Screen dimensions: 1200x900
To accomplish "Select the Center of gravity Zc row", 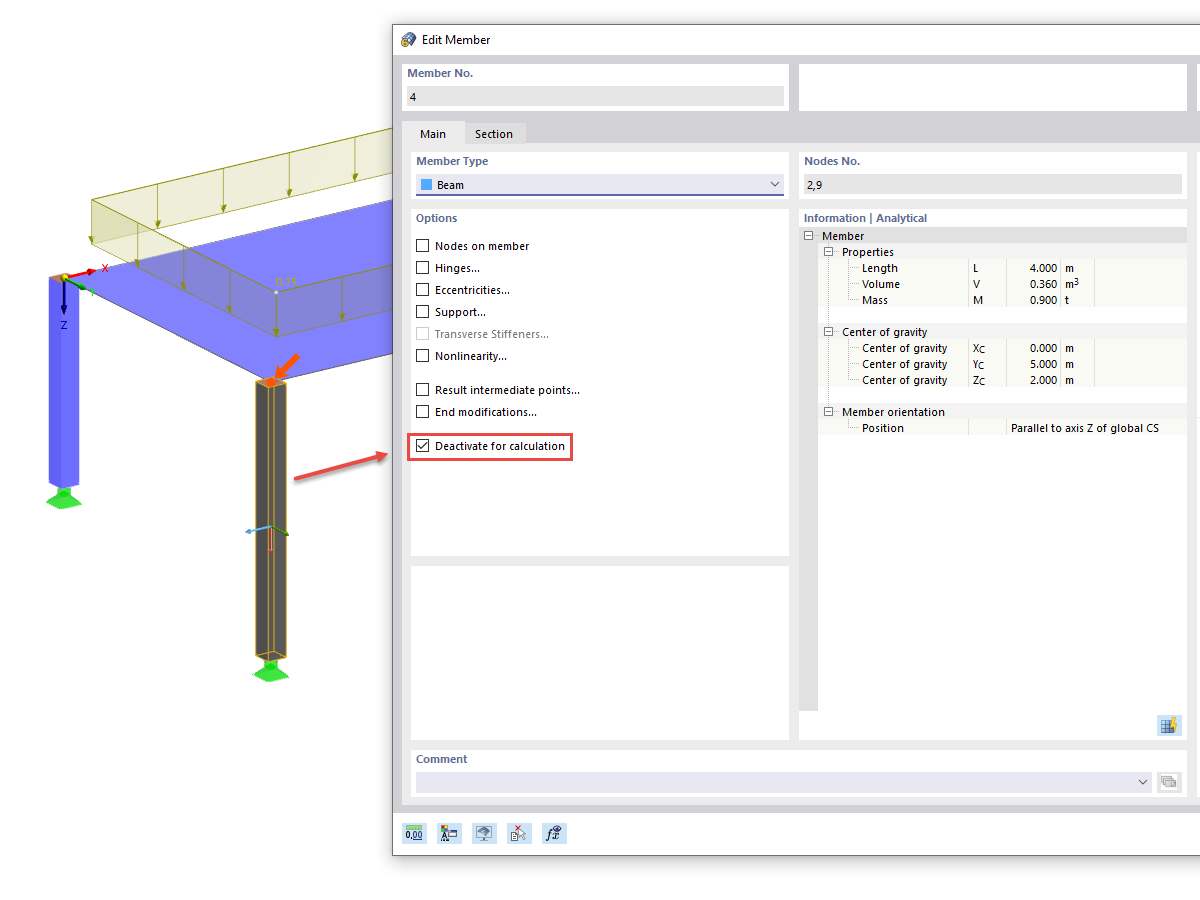I will [1002, 380].
